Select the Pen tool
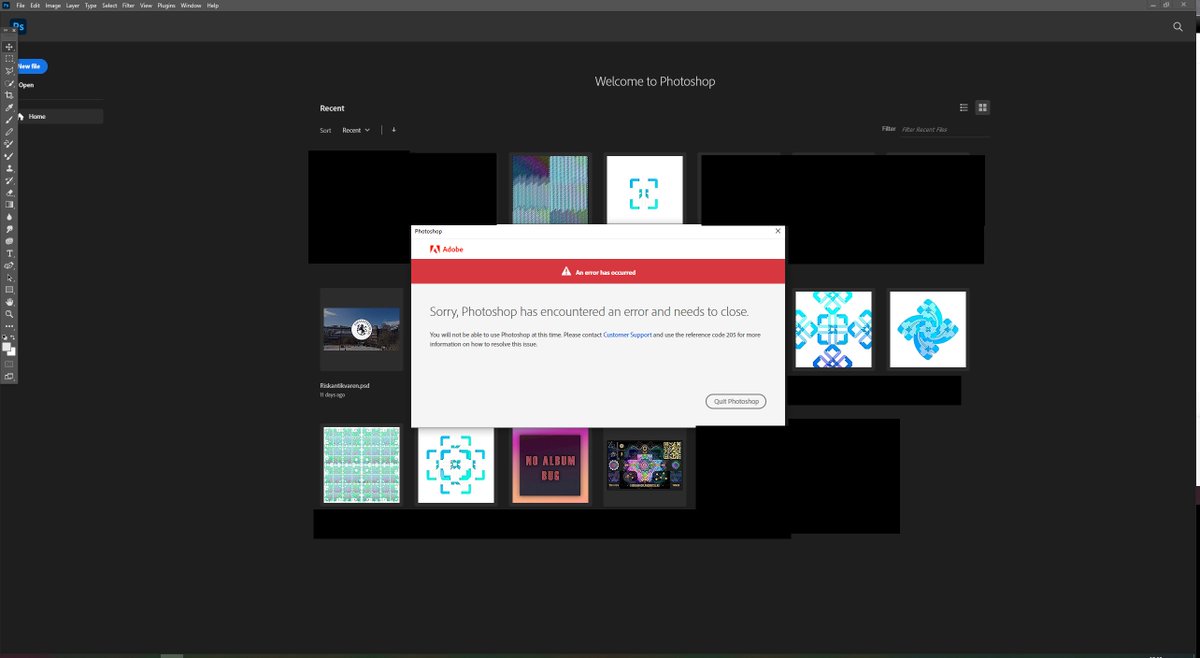1200x658 pixels. click(9, 241)
